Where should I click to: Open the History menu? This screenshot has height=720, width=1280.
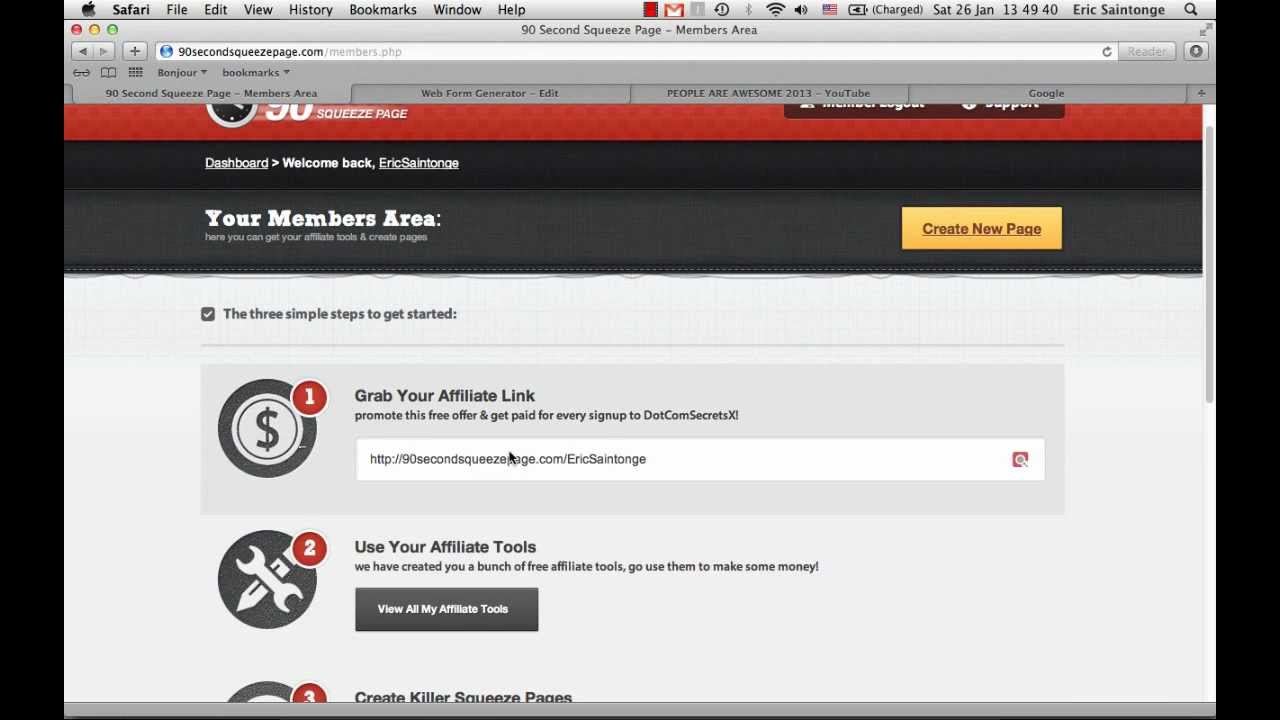[311, 9]
